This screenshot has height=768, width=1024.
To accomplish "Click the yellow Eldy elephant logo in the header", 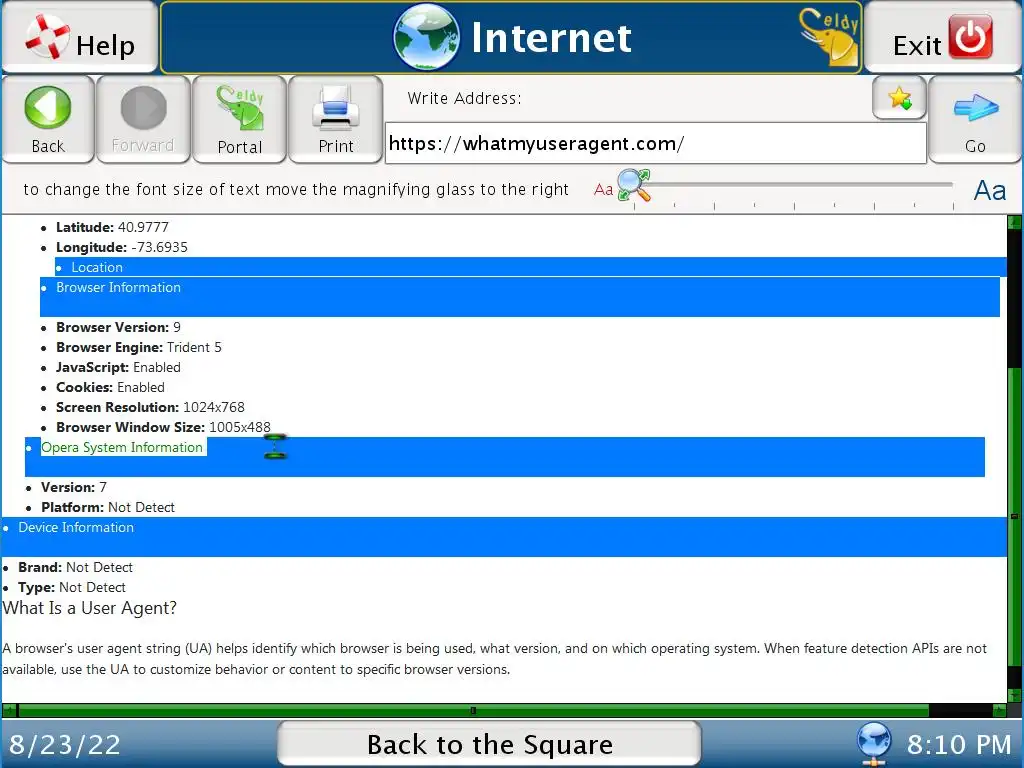I will pyautogui.click(x=829, y=37).
